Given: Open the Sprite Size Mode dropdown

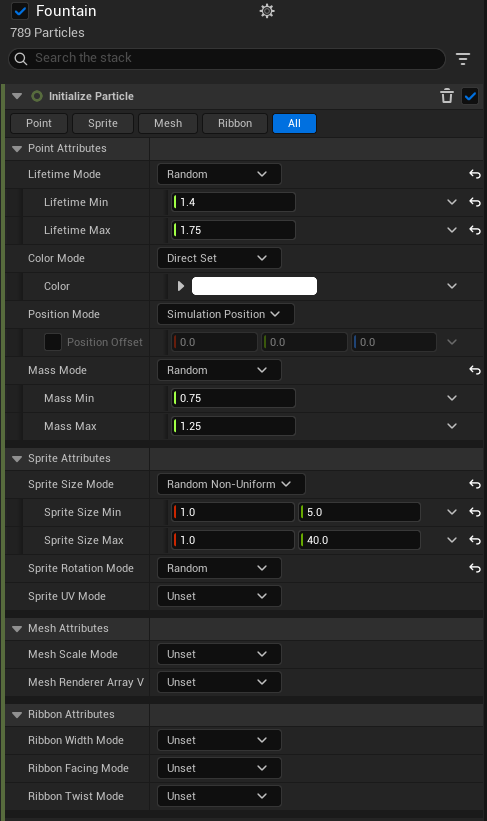Looking at the screenshot, I should coord(231,484).
